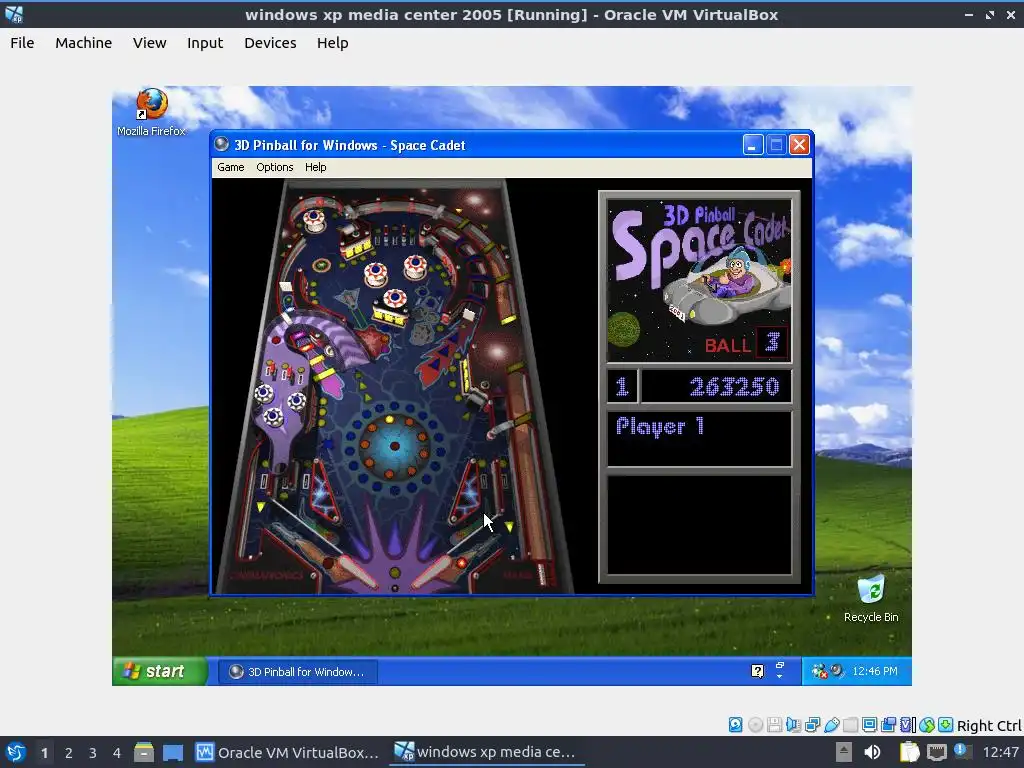The image size is (1024, 768).
Task: Click the Player 1 message panel
Action: pyautogui.click(x=699, y=438)
